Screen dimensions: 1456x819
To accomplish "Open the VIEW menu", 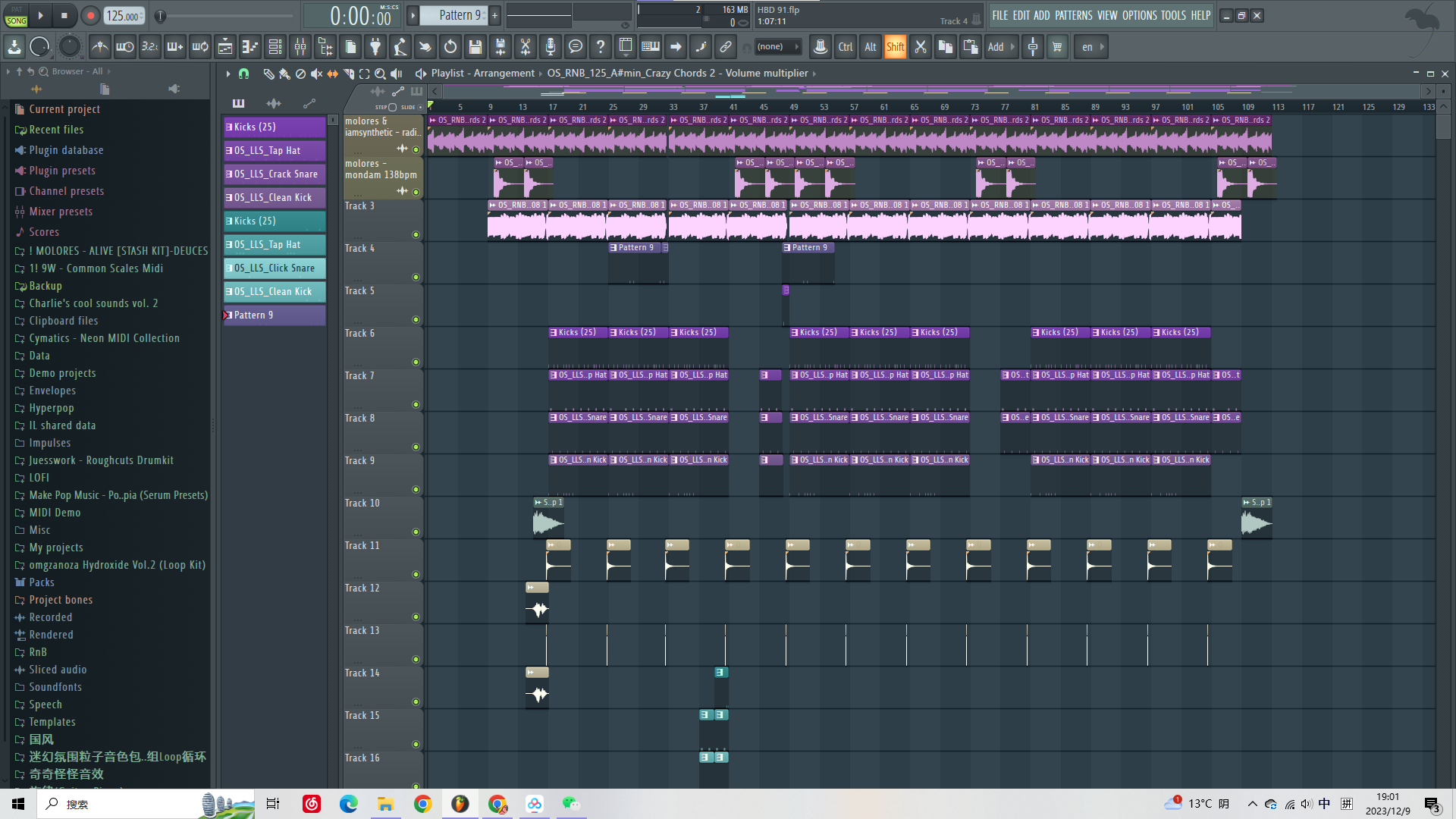I will click(1107, 15).
